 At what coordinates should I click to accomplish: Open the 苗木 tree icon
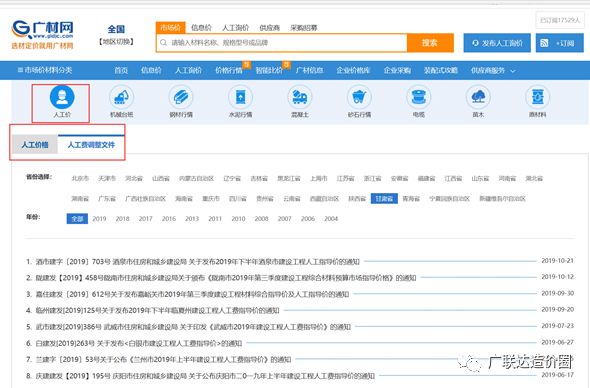point(478,97)
